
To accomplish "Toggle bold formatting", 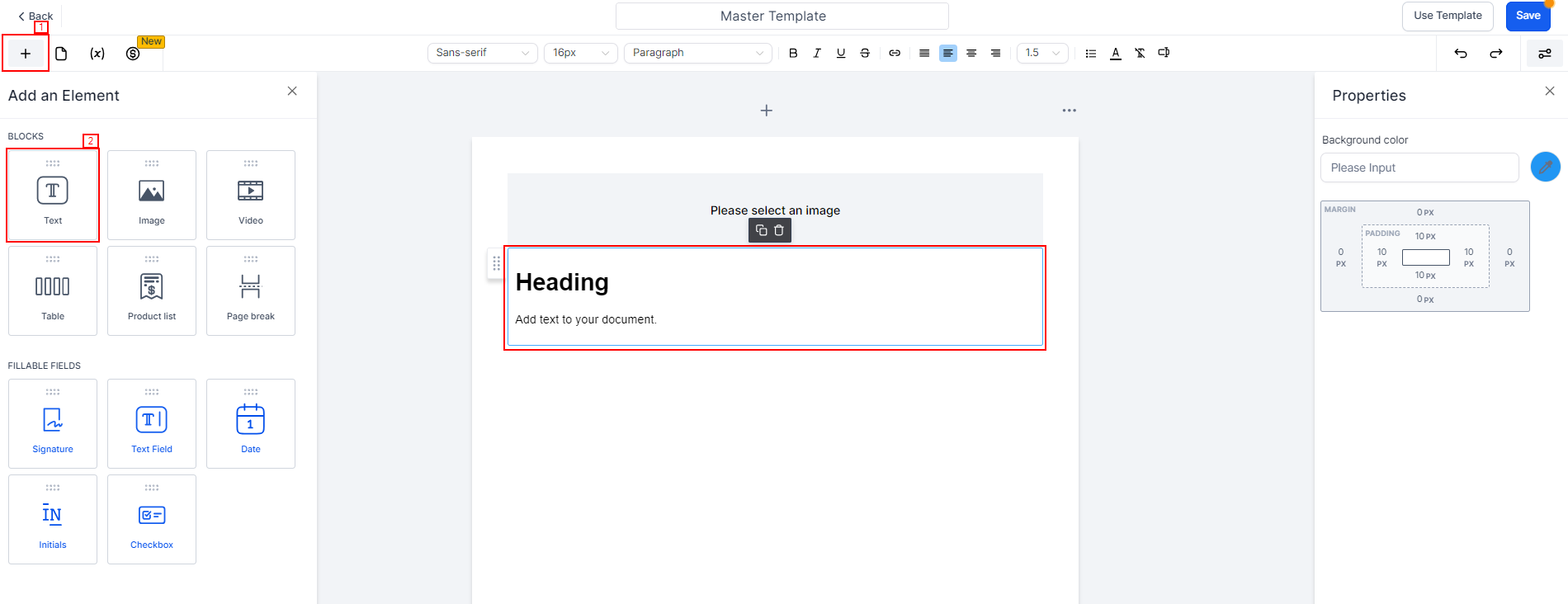I will click(x=793, y=53).
